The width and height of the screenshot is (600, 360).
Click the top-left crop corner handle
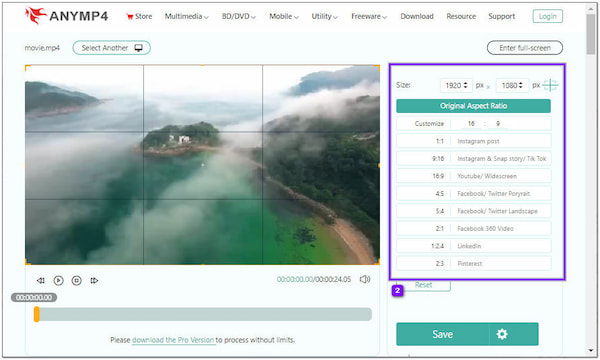(x=28, y=67)
